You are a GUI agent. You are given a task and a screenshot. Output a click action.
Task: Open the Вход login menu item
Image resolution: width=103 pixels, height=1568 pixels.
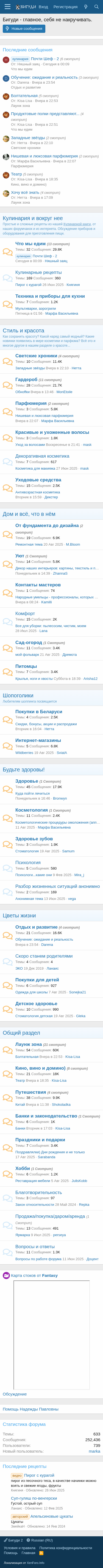pyautogui.click(x=43, y=7)
